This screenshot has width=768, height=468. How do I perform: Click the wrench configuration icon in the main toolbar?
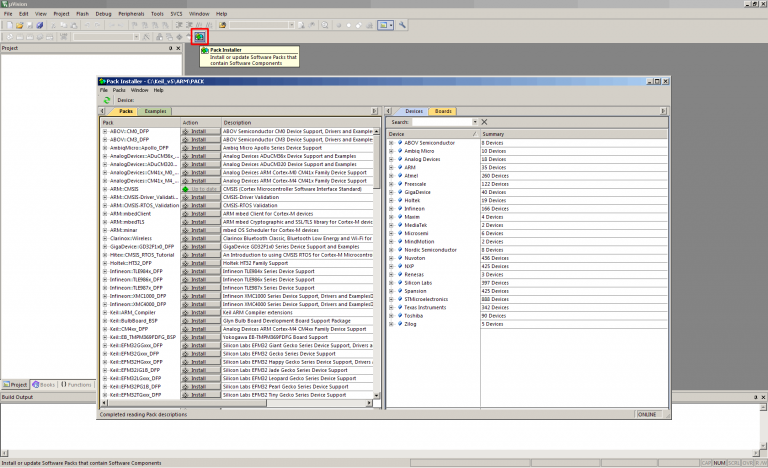[402, 24]
